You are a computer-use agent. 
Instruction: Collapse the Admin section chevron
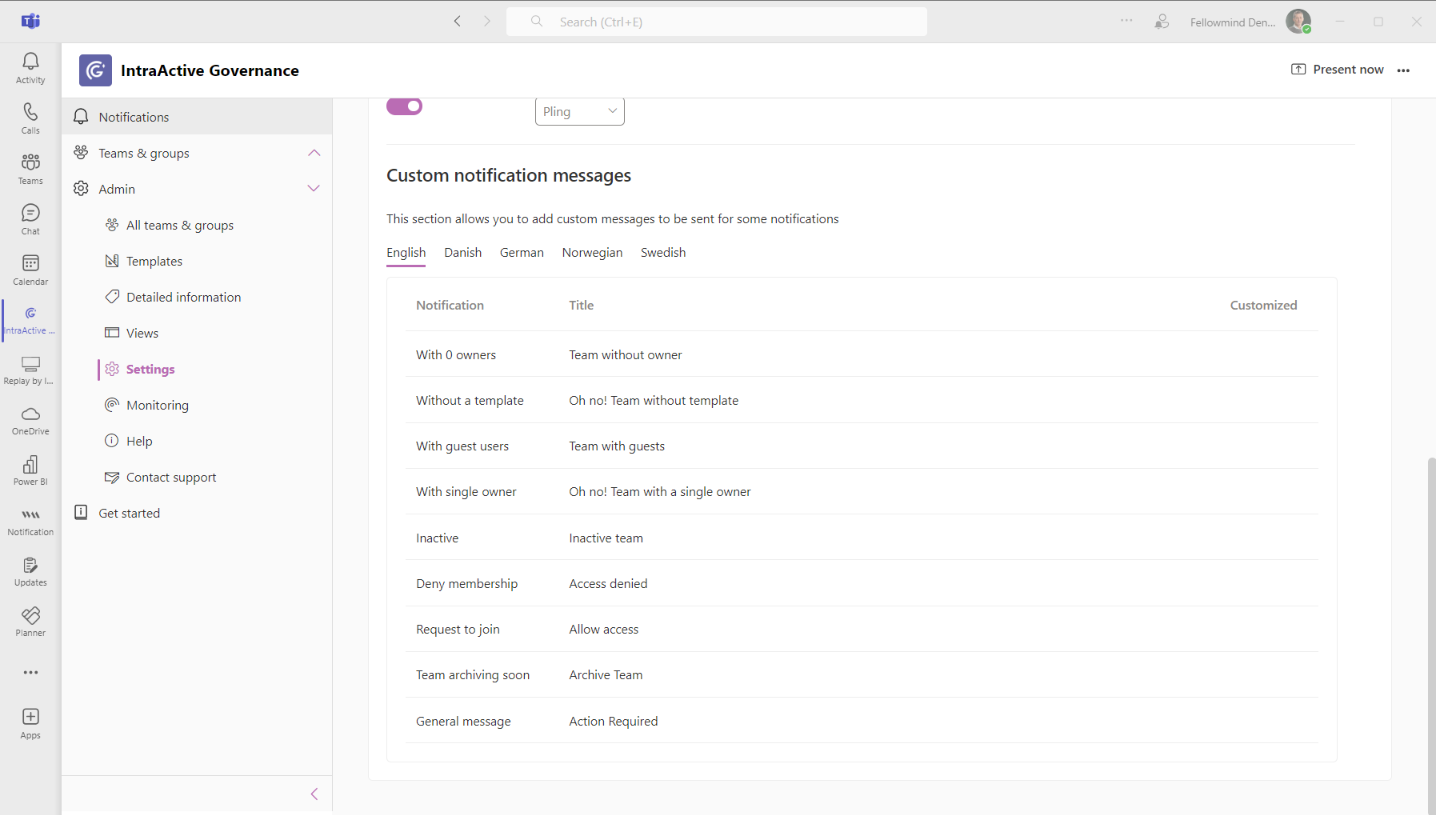coord(314,189)
